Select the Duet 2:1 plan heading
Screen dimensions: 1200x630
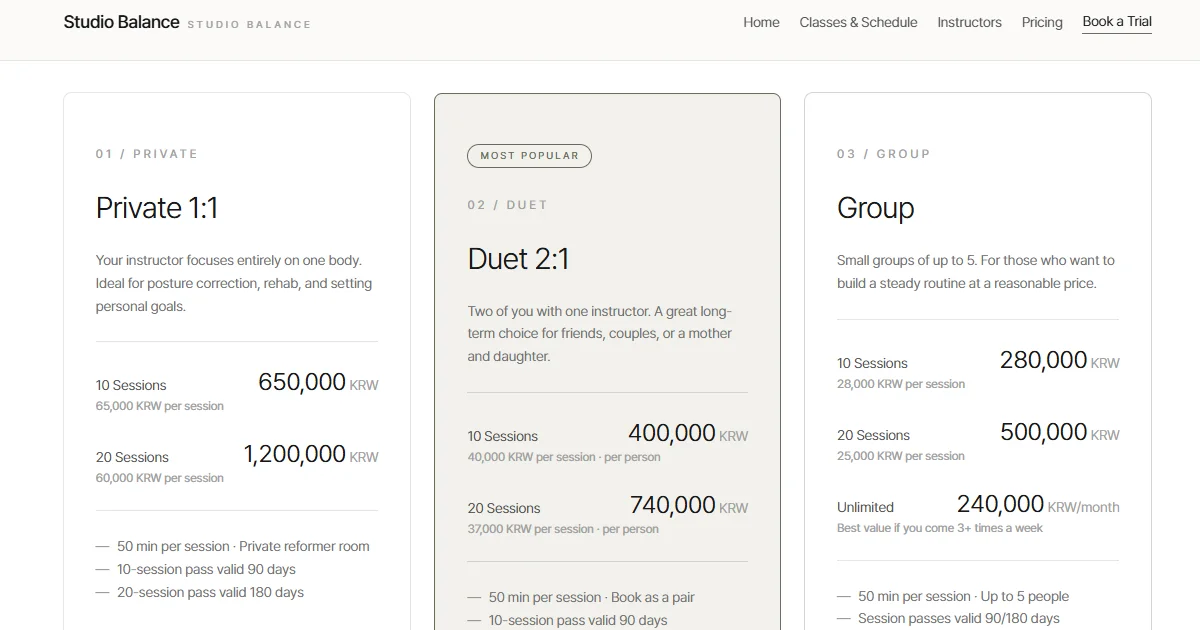(518, 259)
